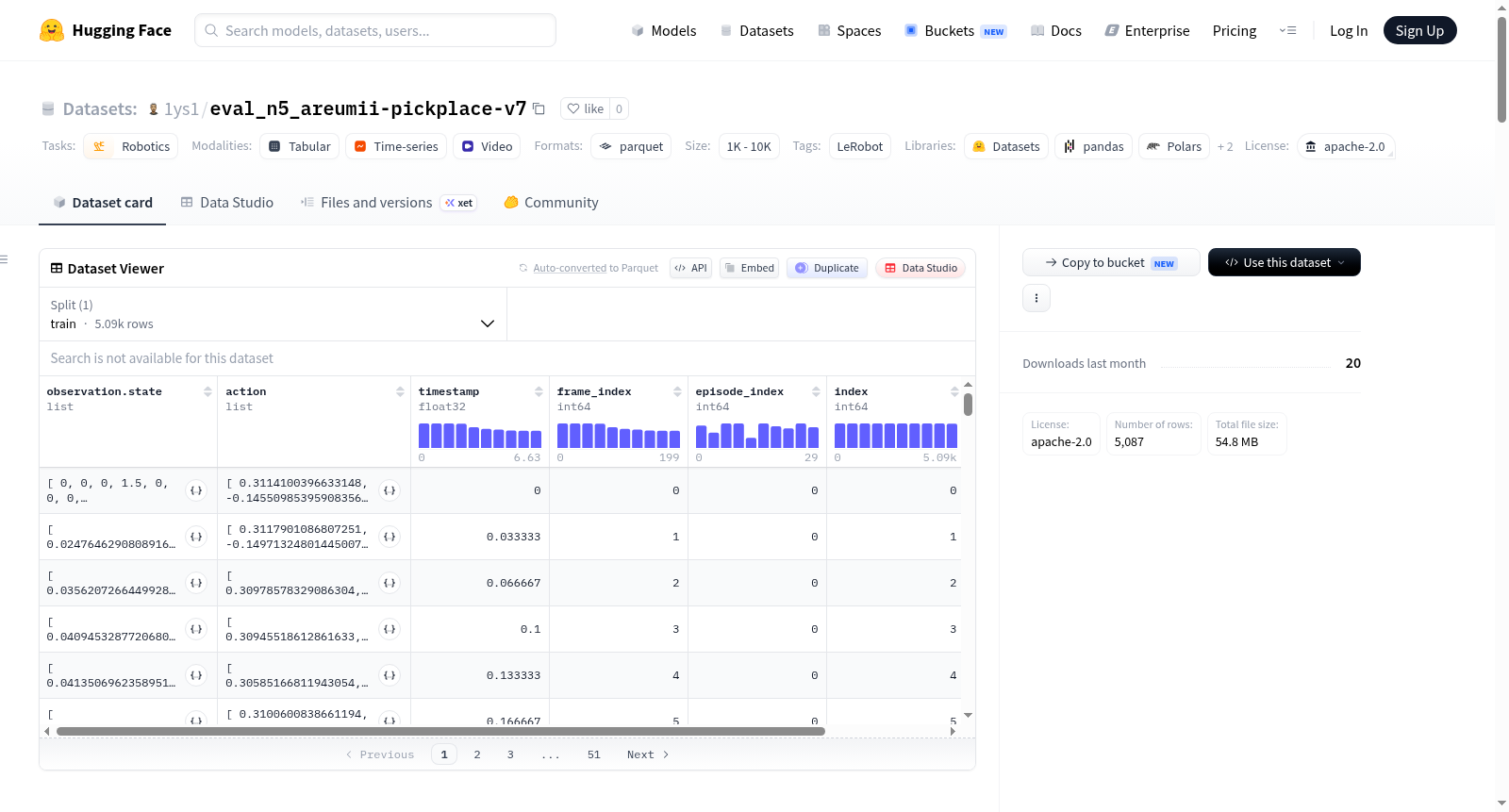The image size is (1509, 812).
Task: Focus the search models input field
Action: coord(375,30)
